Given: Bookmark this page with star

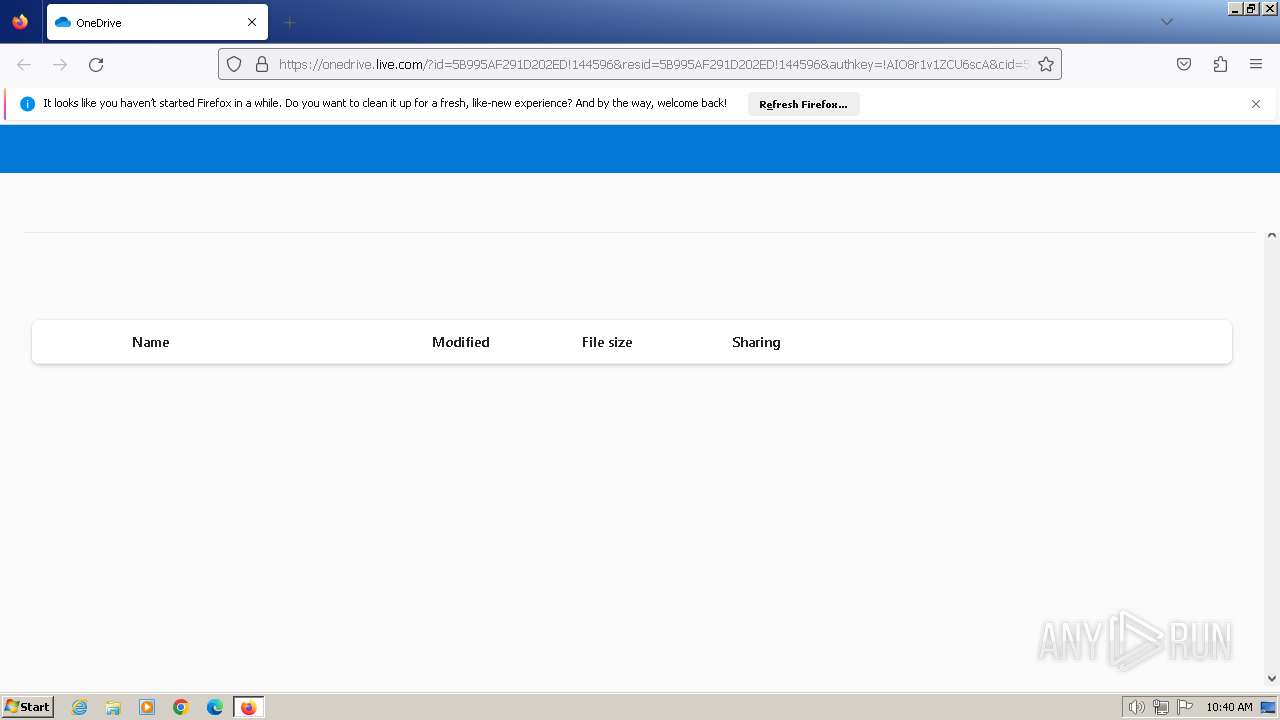Looking at the screenshot, I should [1046, 64].
